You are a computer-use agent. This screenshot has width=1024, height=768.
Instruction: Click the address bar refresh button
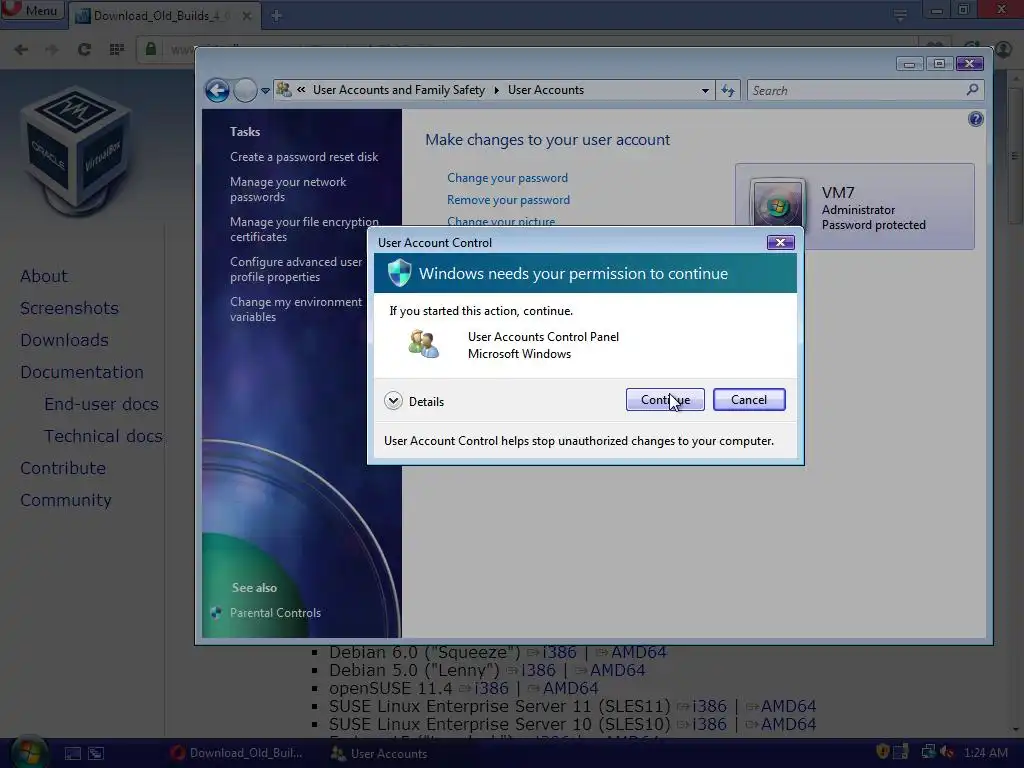click(x=728, y=91)
